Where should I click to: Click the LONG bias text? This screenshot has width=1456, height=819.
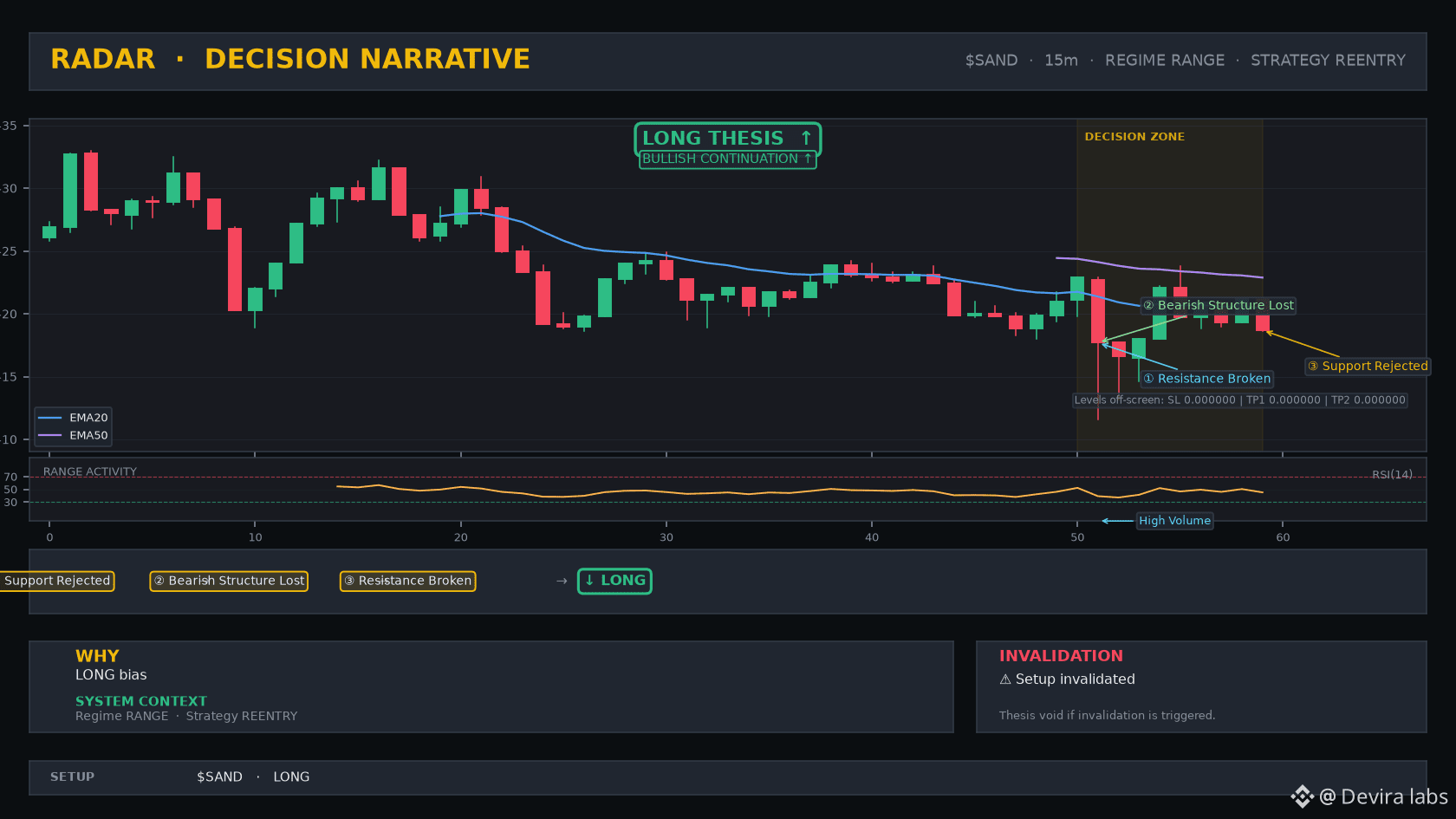[x=111, y=675]
